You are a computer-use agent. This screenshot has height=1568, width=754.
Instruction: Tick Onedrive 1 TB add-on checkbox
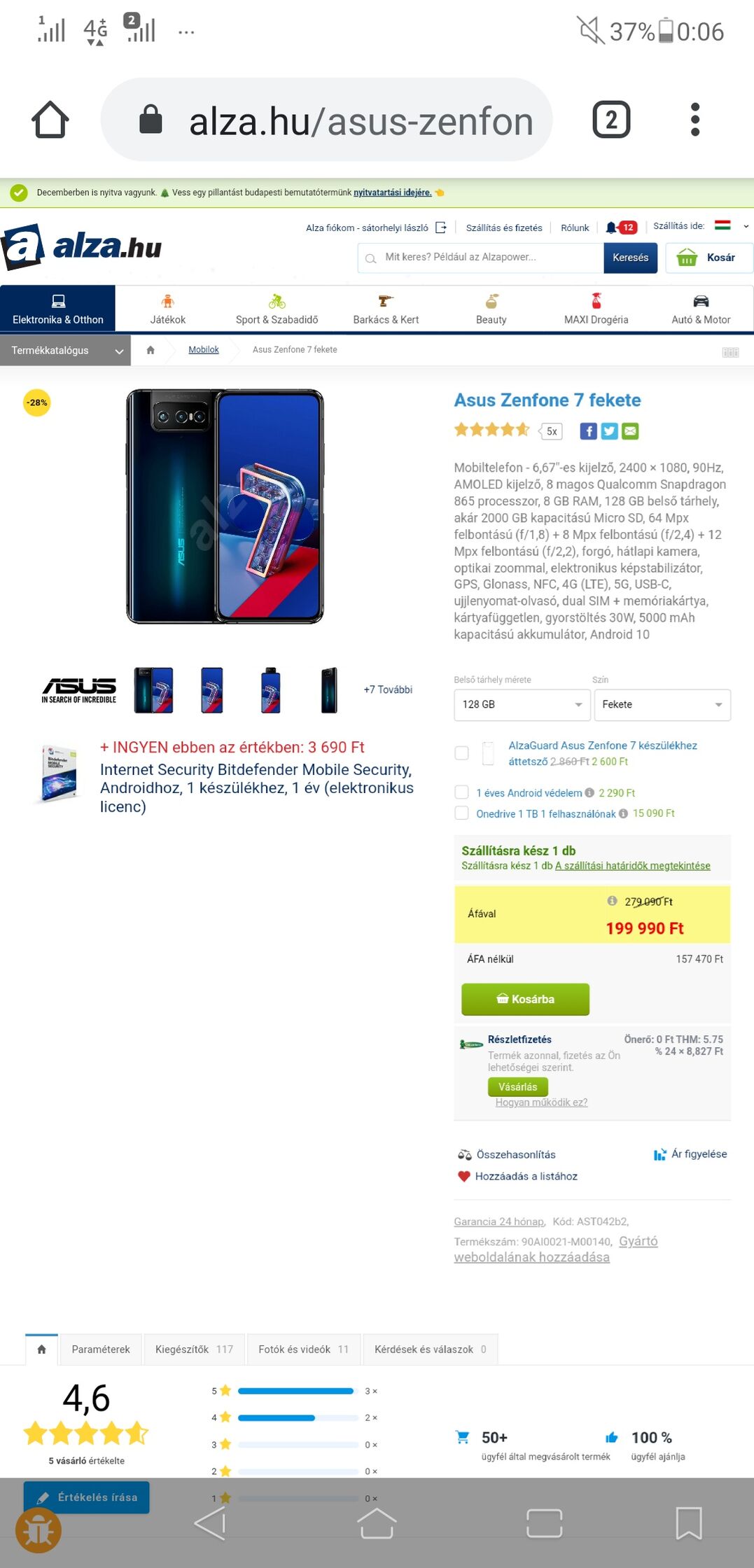point(461,813)
